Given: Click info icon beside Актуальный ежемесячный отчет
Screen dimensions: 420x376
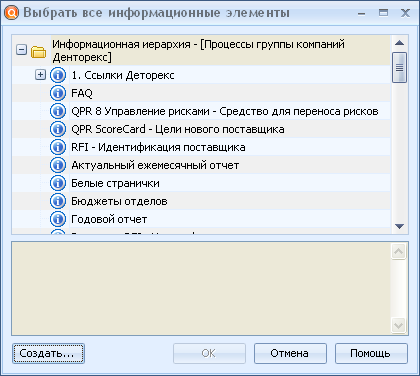Looking at the screenshot, I should click(58, 165).
